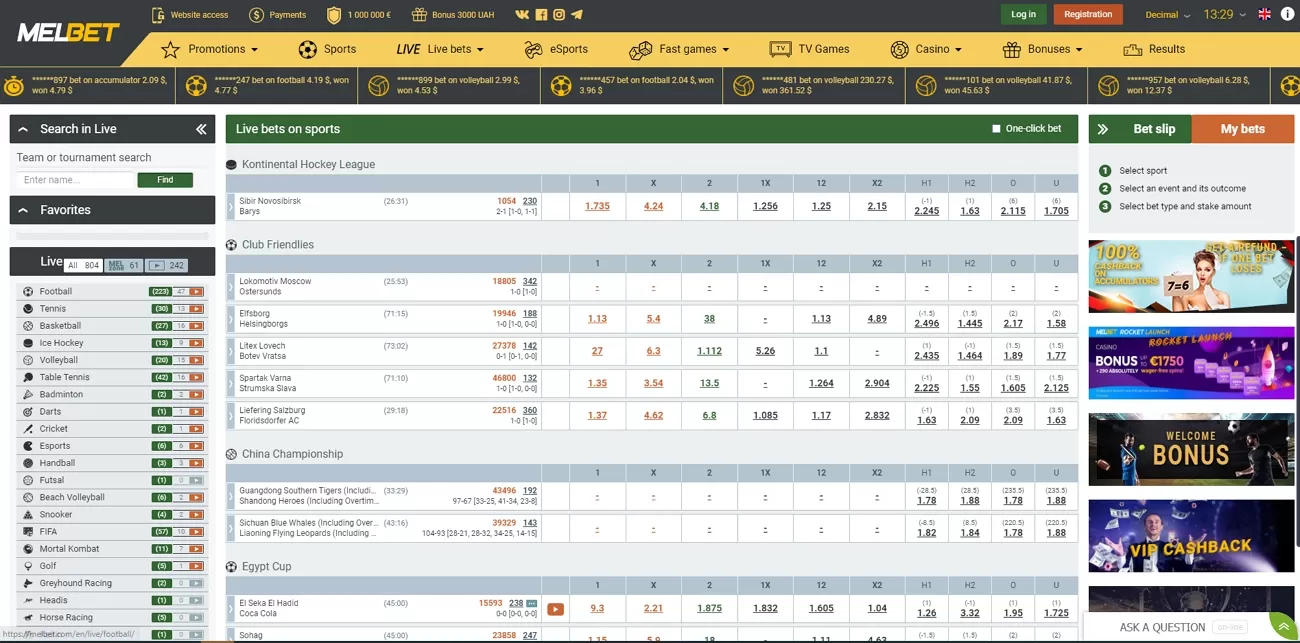
Task: Filter live events by MEL zone
Action: pyautogui.click(x=123, y=265)
